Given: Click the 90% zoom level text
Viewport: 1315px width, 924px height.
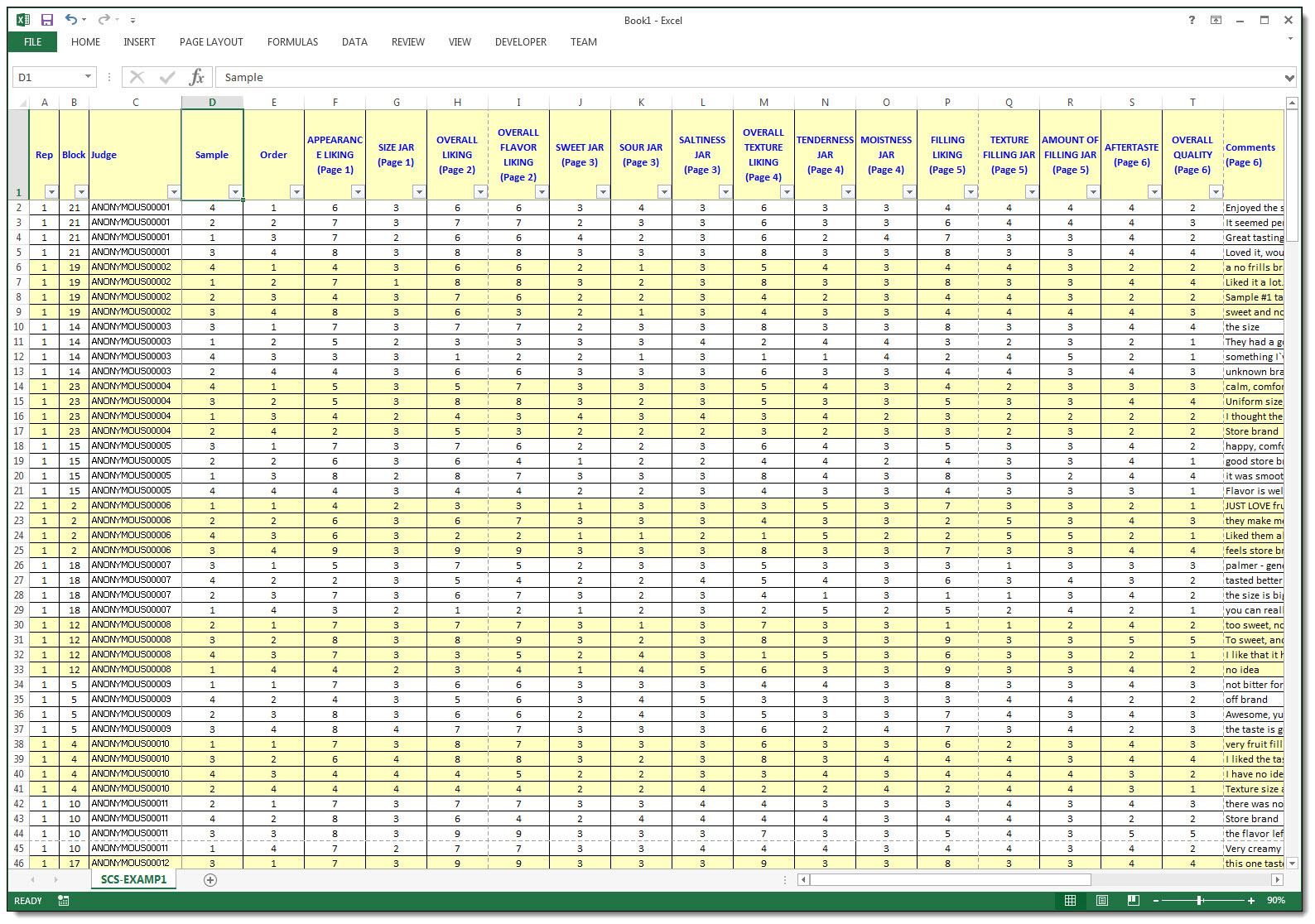Looking at the screenshot, I should point(1276,901).
